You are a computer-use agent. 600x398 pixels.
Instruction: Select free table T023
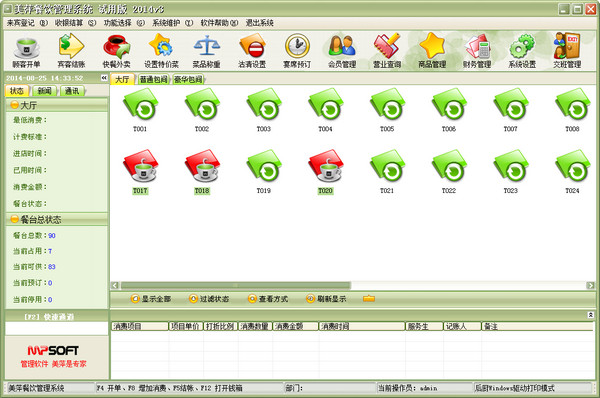[511, 172]
